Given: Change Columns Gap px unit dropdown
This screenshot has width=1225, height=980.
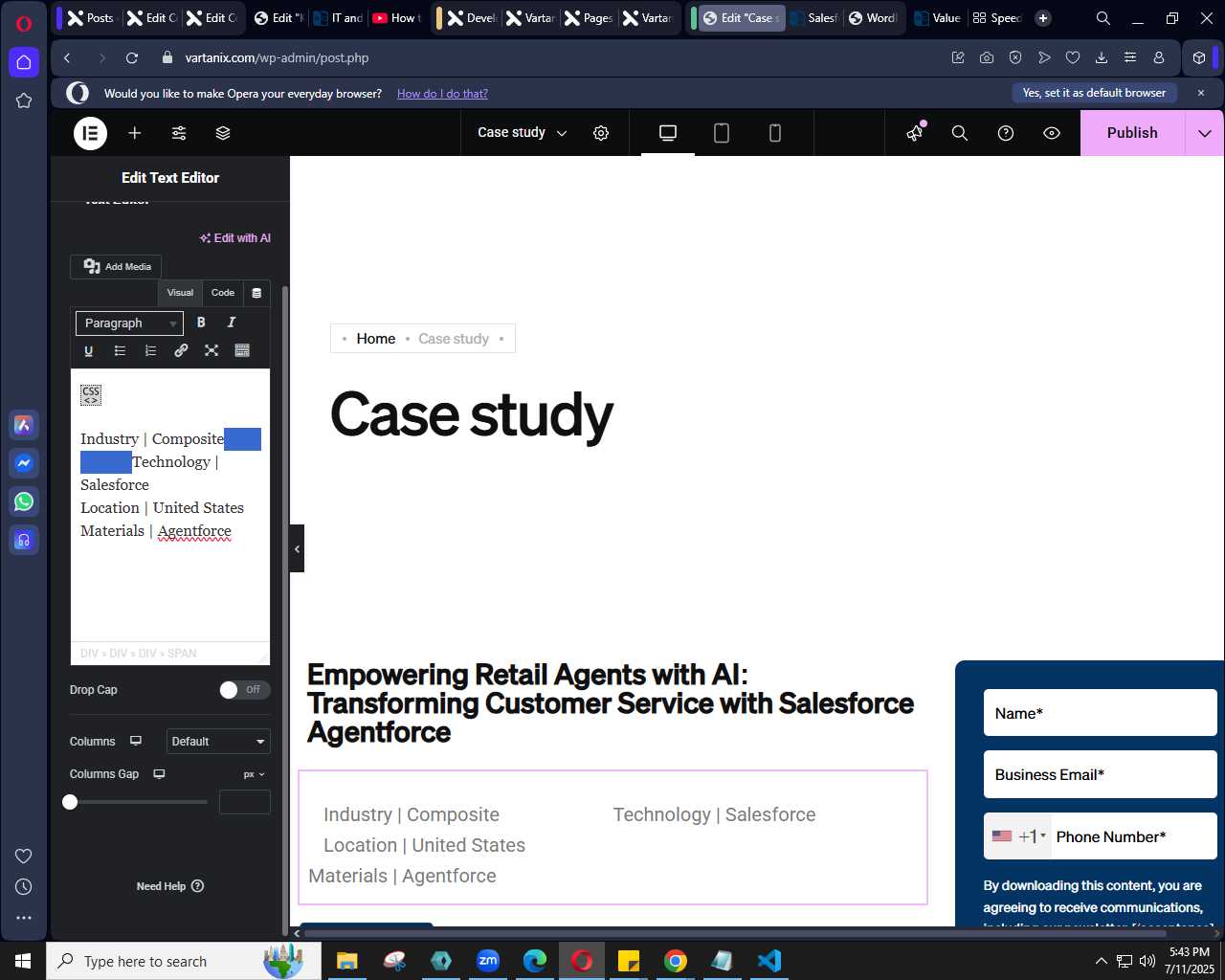Looking at the screenshot, I should 254,774.
